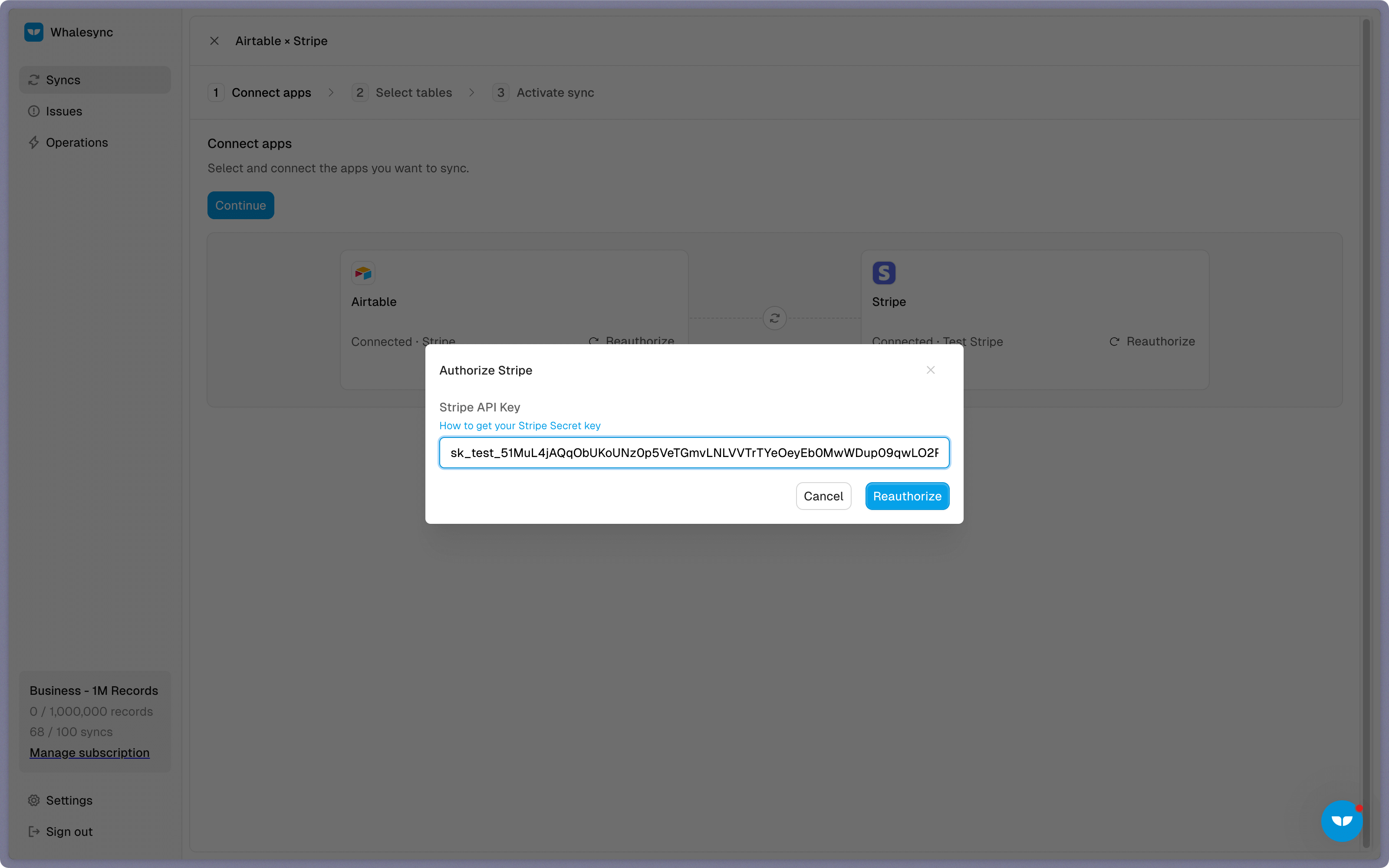Viewport: 1389px width, 868px height.
Task: Close the Airtable × Stripe sync setup
Action: click(214, 41)
